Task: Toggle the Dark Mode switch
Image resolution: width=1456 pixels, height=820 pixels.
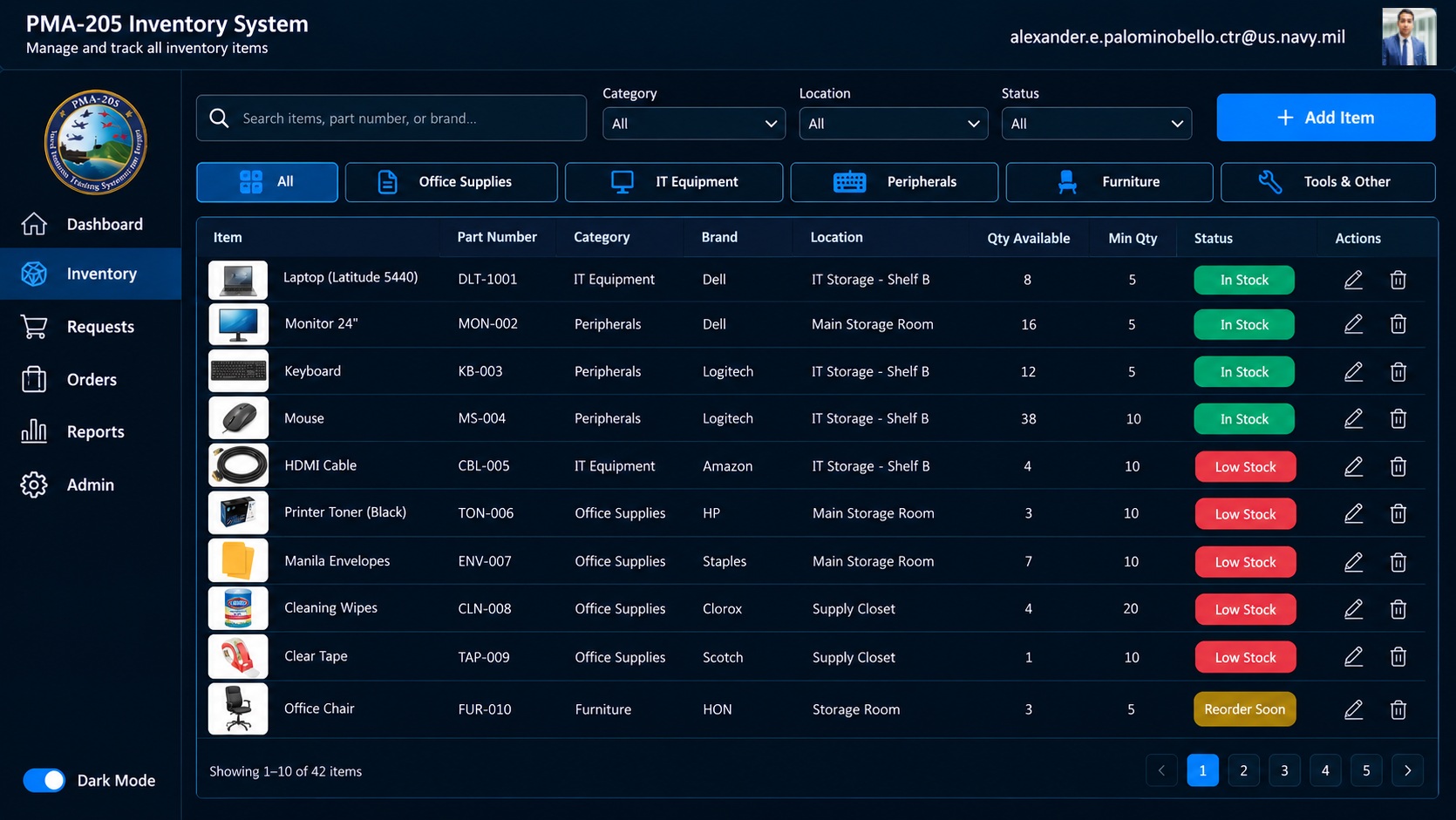Action: click(x=44, y=780)
